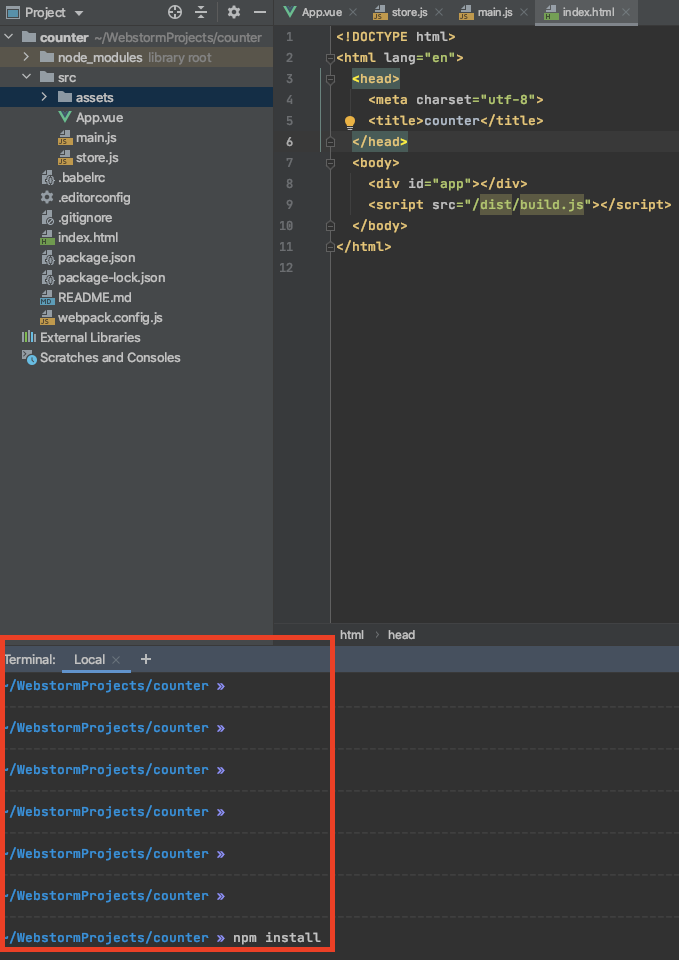Expand Scratches and Consoles node
Screen dimensions: 679x960
(x=101, y=358)
